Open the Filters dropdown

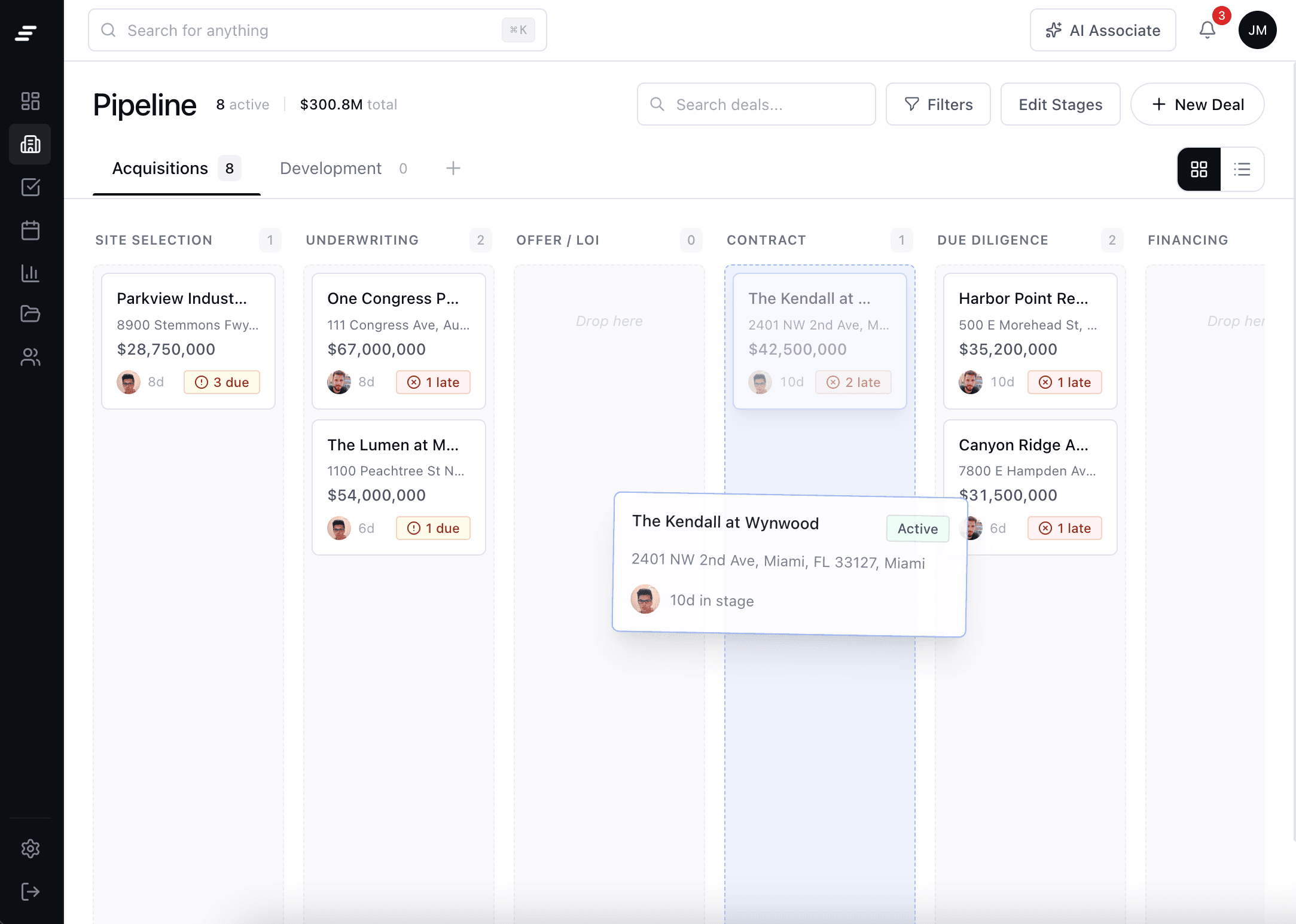tap(938, 105)
